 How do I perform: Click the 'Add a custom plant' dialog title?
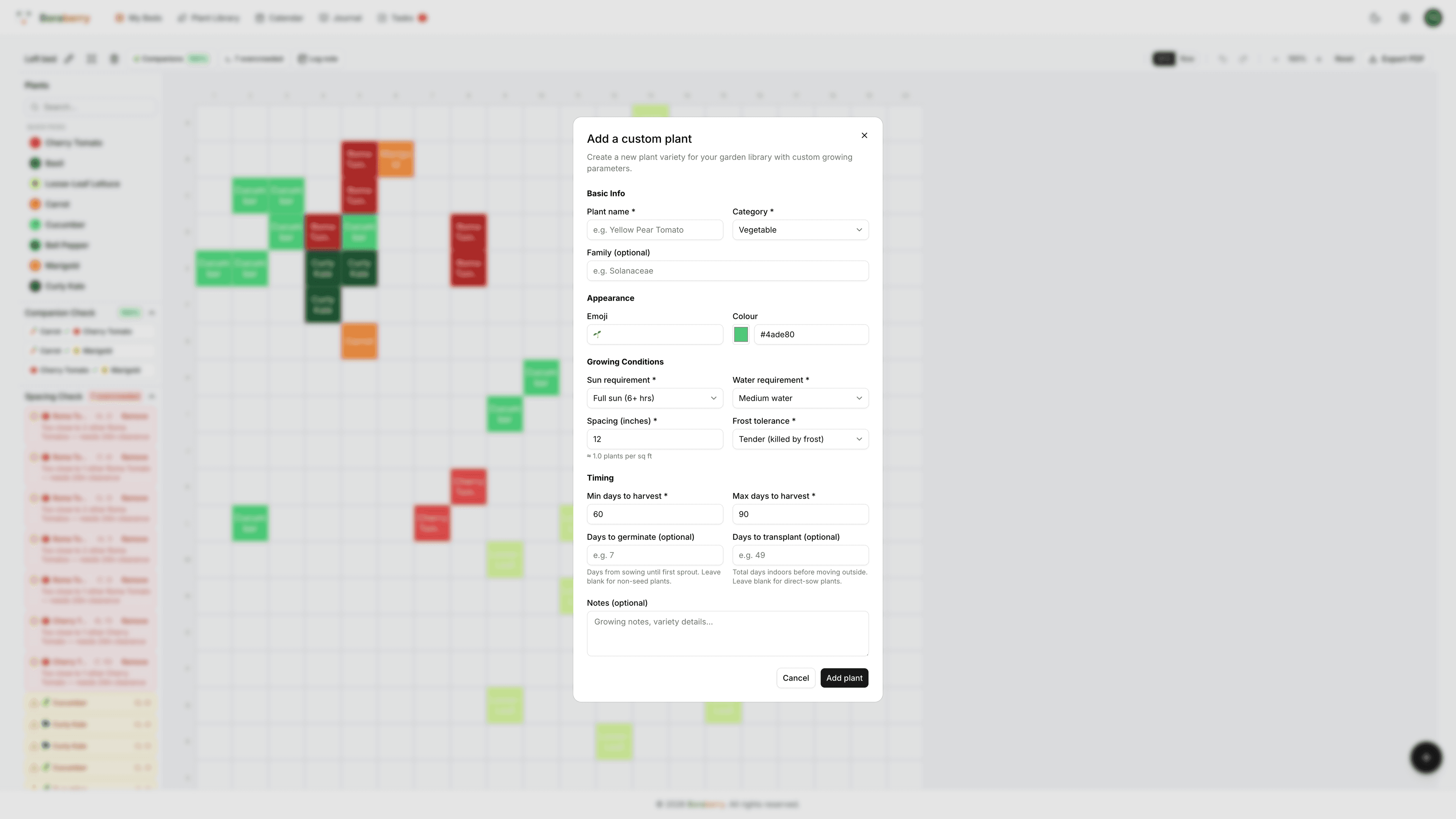point(639,138)
